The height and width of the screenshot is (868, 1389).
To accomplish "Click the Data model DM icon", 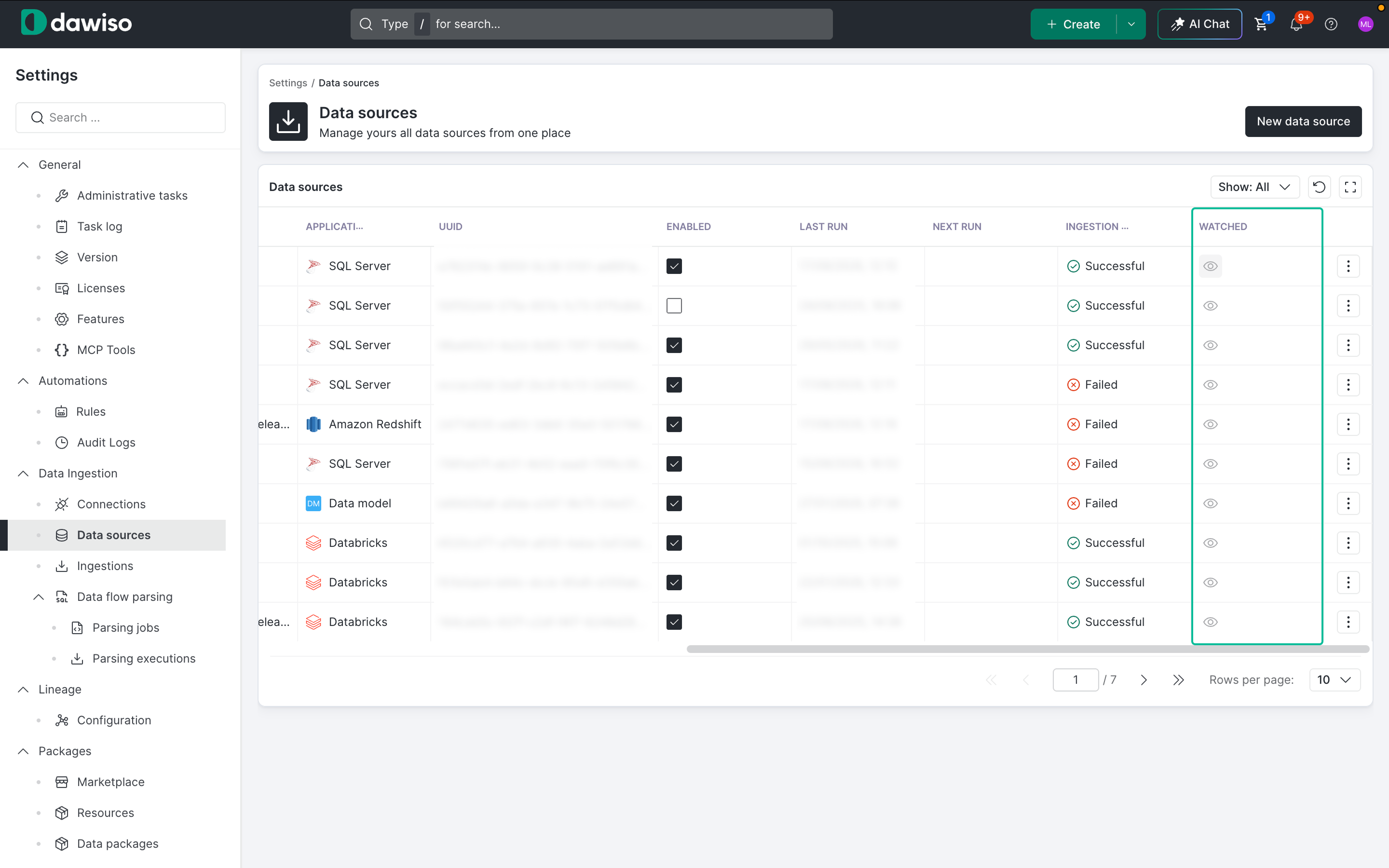I will [x=313, y=503].
